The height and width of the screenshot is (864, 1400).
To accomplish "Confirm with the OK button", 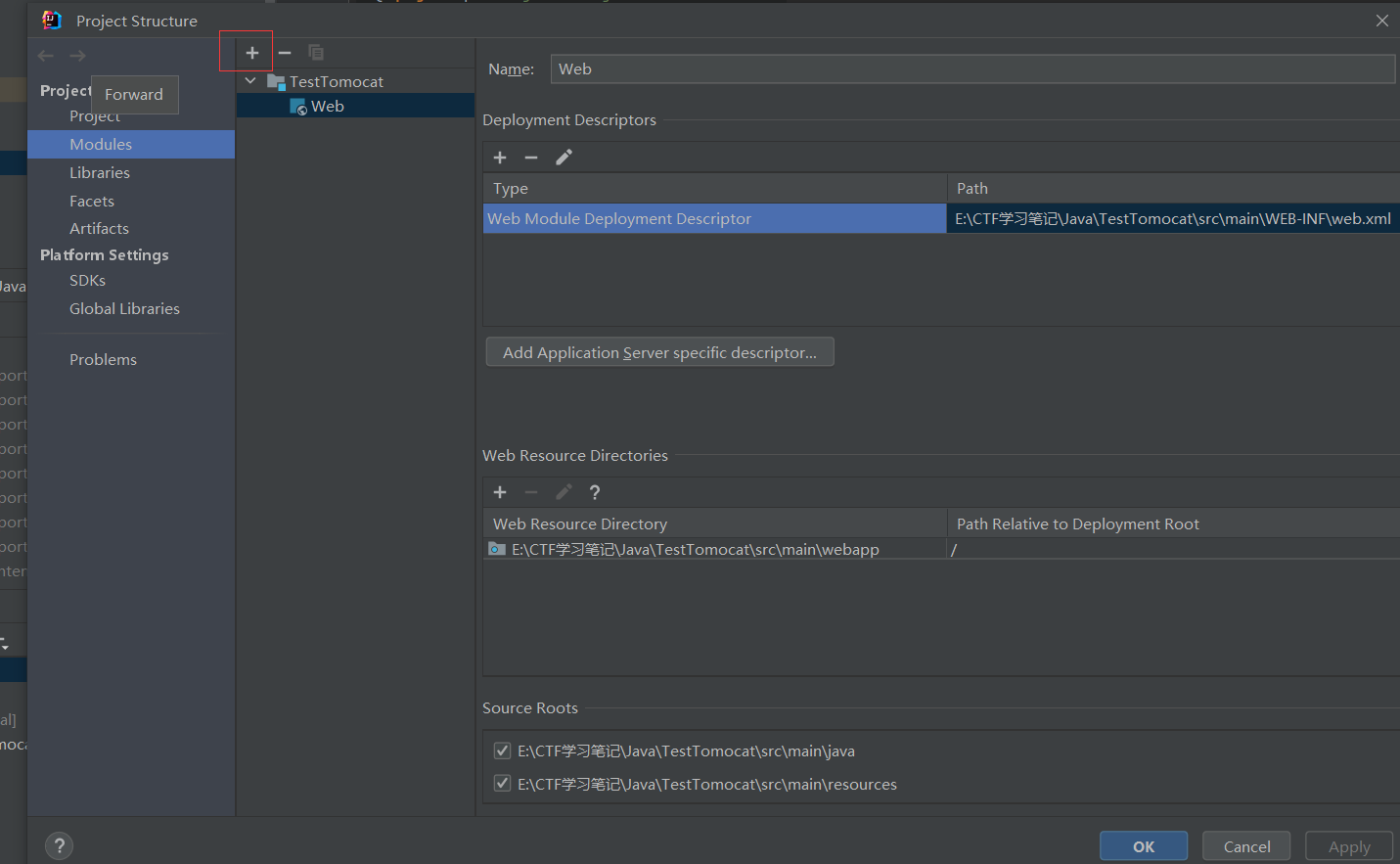I will pos(1144,846).
